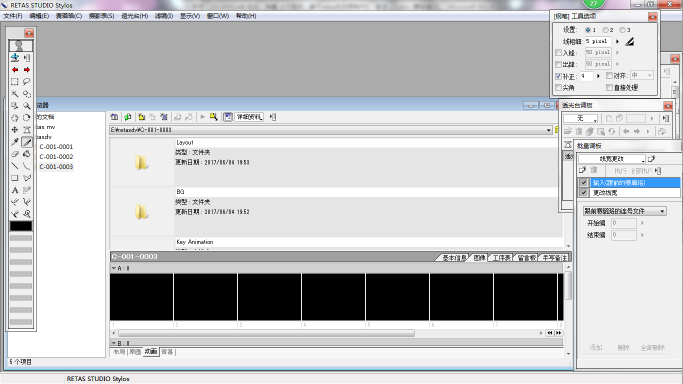Click the pen pressure icon in tool options
Viewport: 683px width, 384px height.
point(630,41)
